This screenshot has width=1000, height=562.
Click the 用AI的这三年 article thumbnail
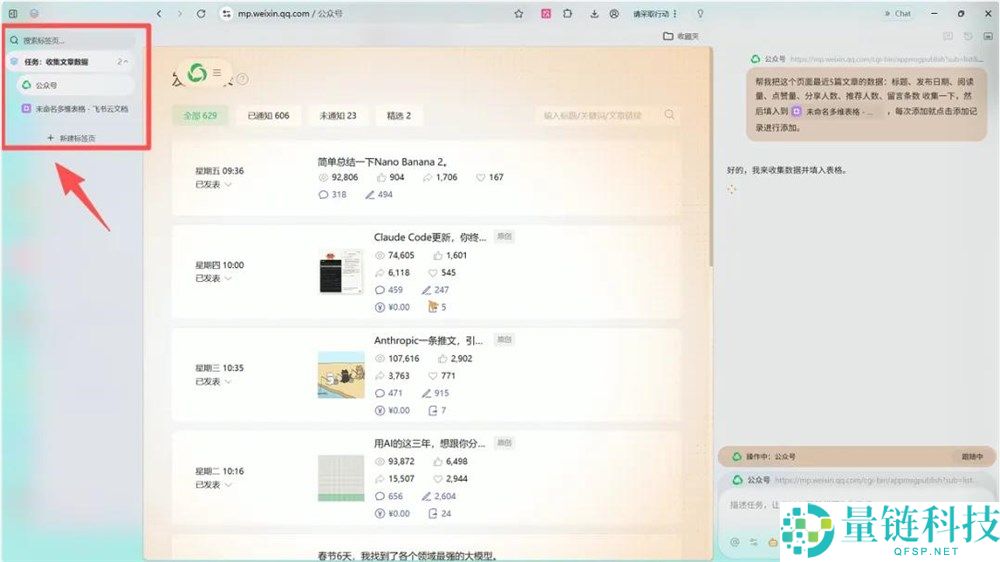[x=341, y=478]
